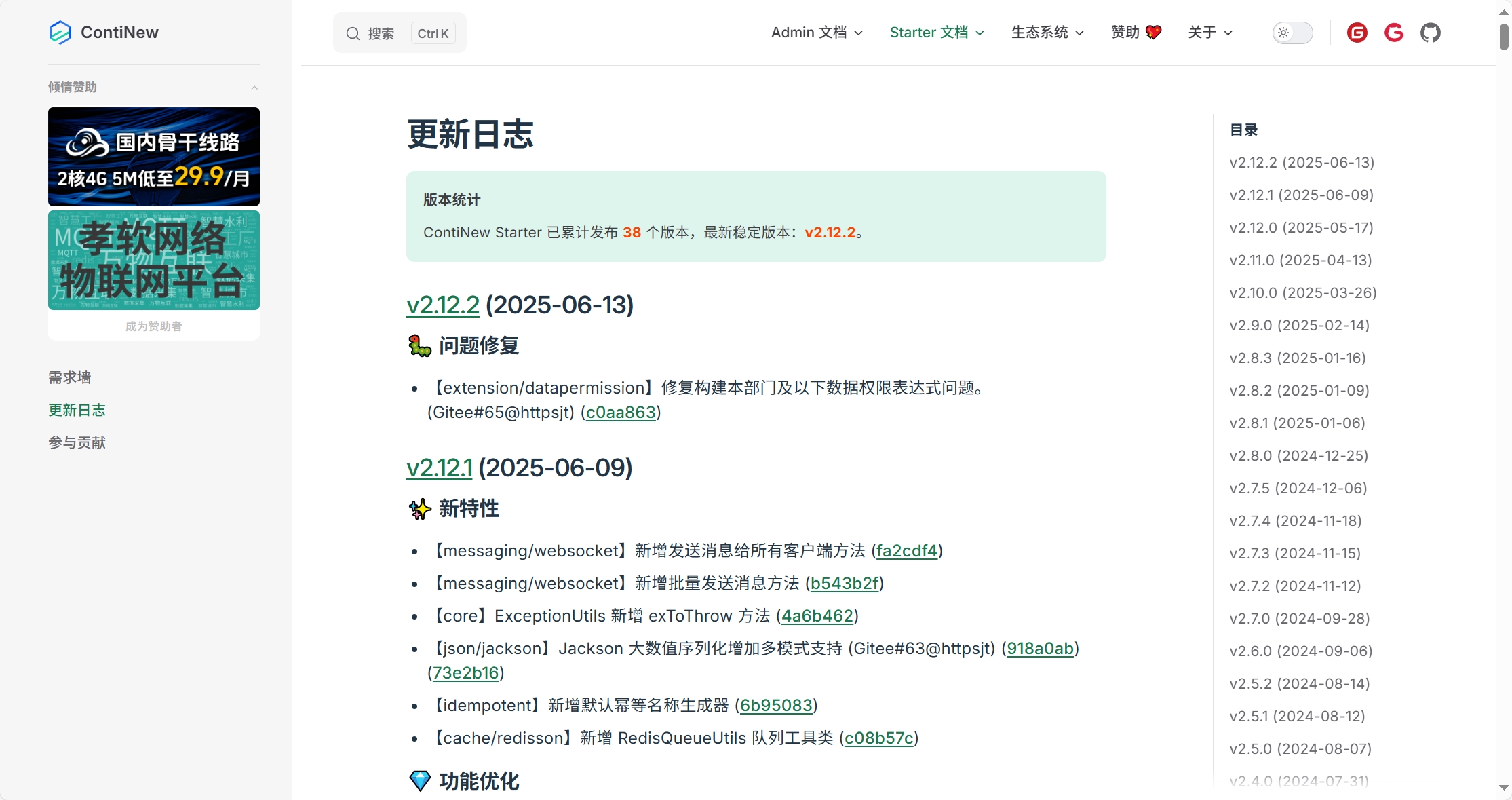The width and height of the screenshot is (1512, 800).
Task: Click the ContiNew brand name text
Action: coord(119,33)
